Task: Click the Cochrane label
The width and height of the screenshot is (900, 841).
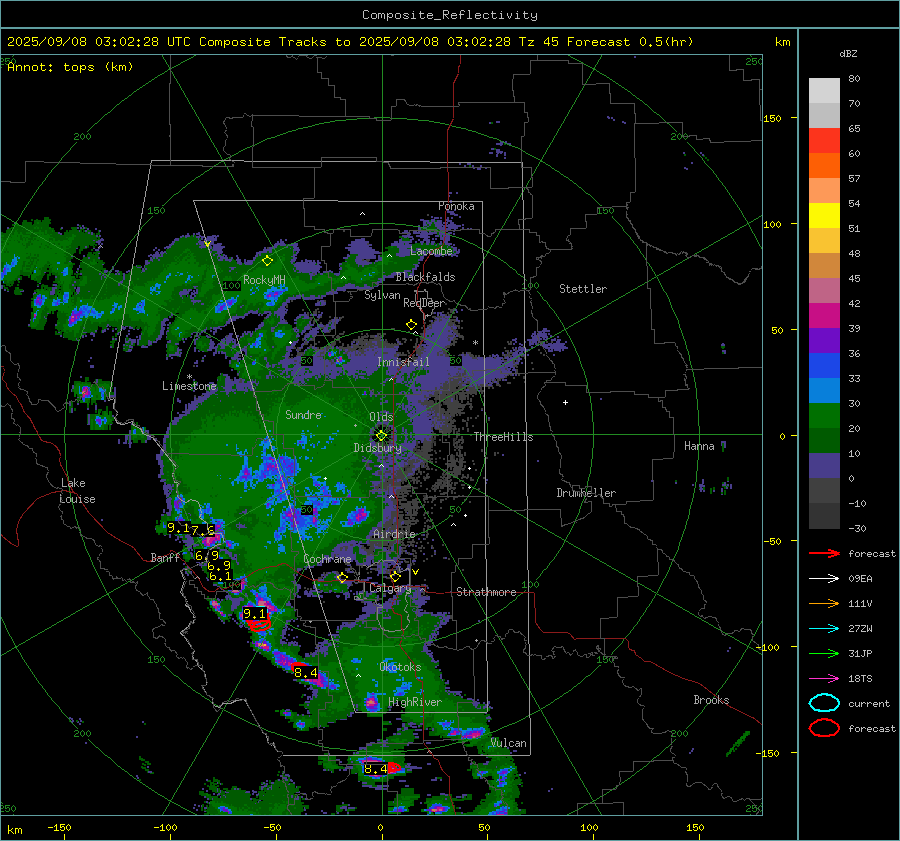Action: click(x=327, y=559)
